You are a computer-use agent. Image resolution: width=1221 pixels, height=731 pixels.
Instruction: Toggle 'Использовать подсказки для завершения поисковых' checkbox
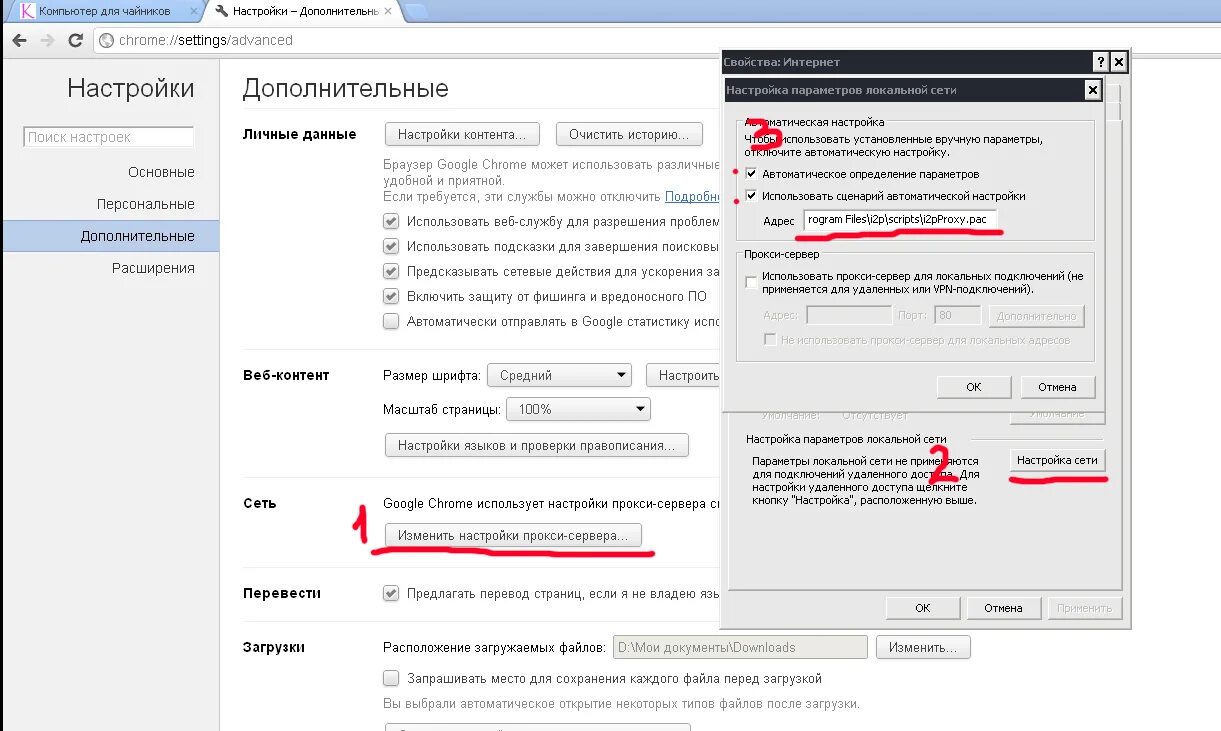click(391, 246)
